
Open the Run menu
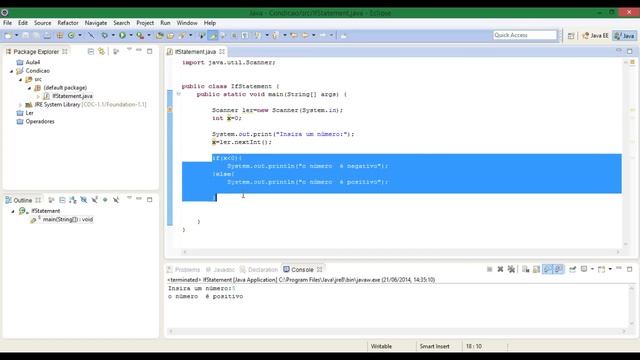coord(165,23)
